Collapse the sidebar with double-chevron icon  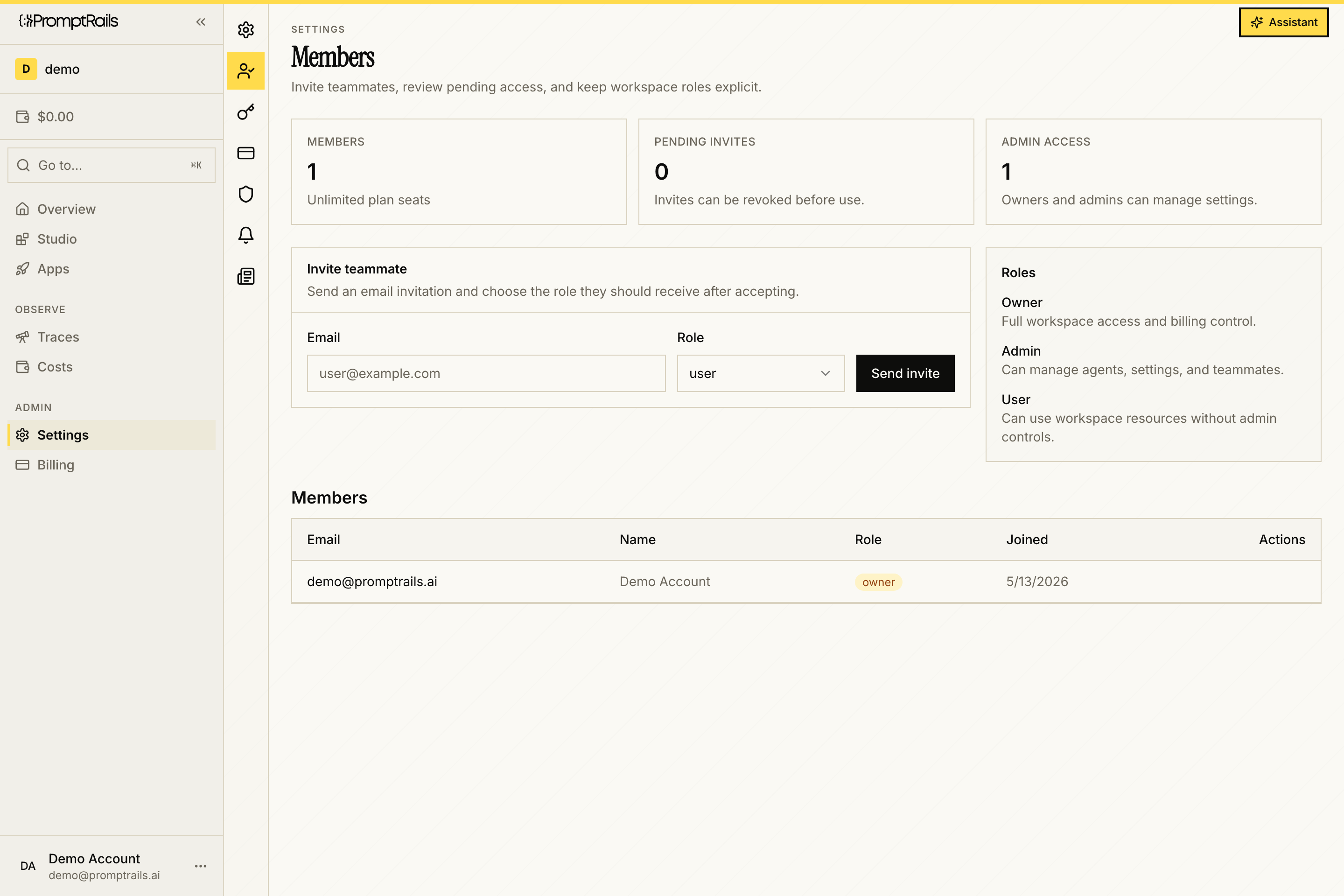click(201, 22)
